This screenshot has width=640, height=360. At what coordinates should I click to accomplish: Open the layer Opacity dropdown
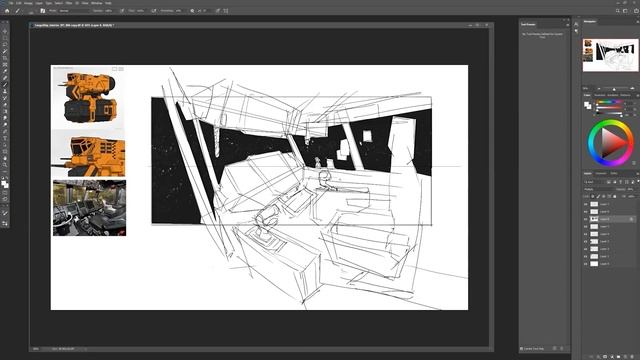click(x=632, y=189)
